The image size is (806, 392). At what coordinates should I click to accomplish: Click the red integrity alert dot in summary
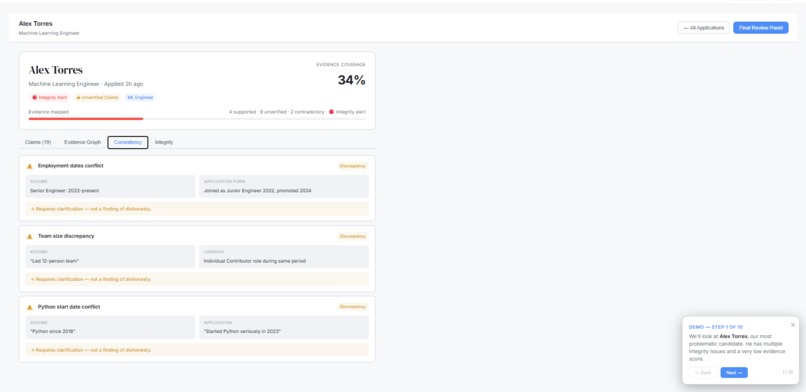click(332, 111)
